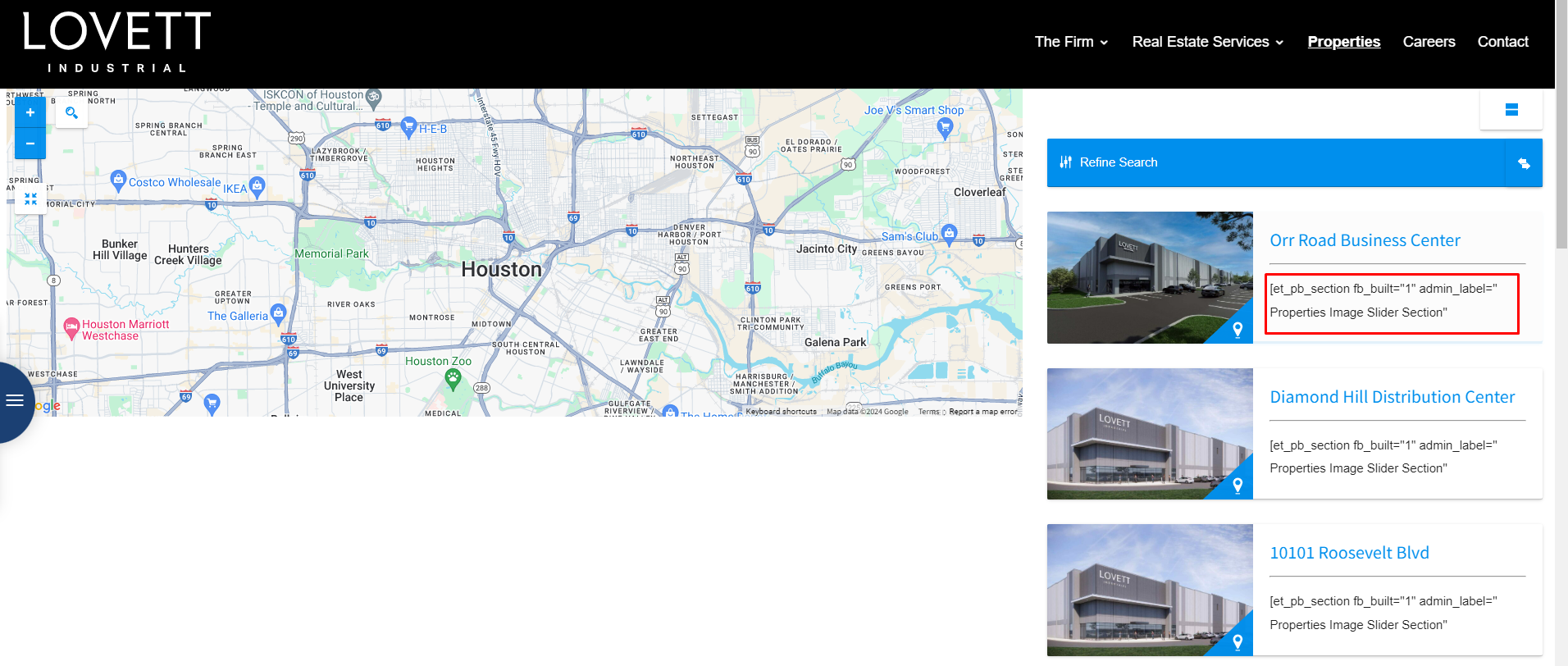Select Joe V's Smart Shop map marker

(945, 126)
